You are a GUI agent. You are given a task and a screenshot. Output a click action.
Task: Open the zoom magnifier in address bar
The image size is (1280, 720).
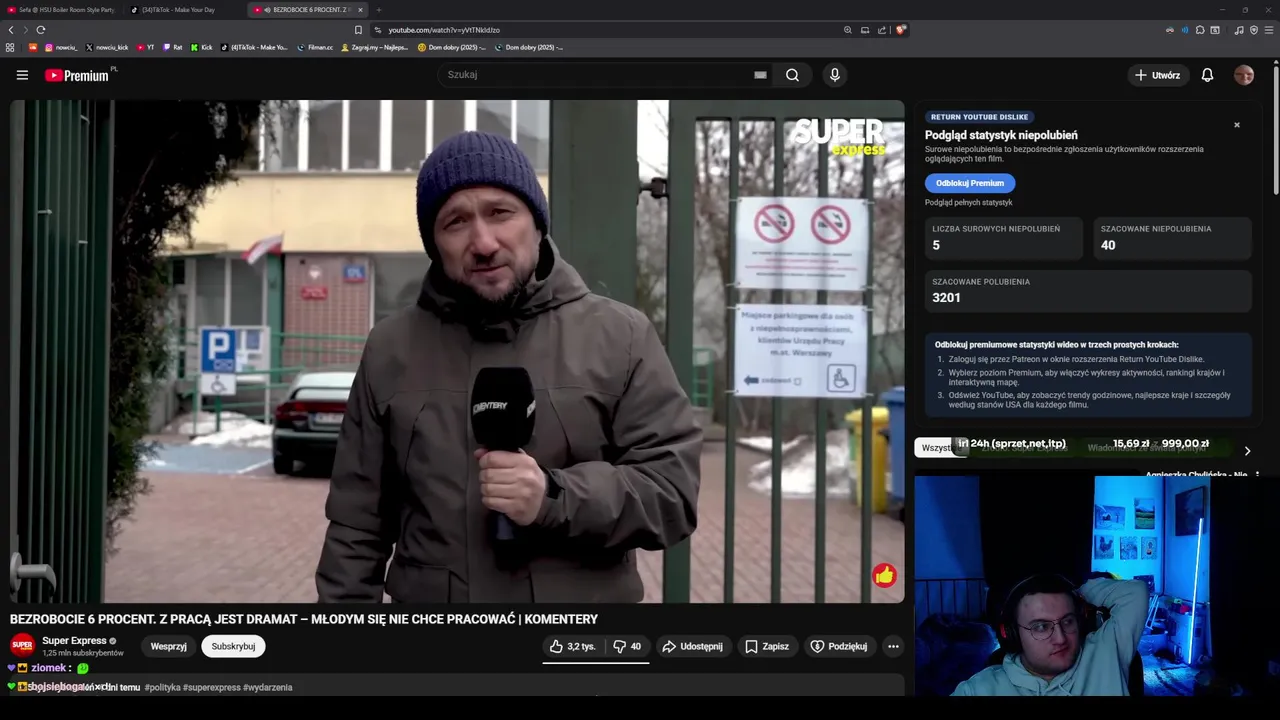848,30
